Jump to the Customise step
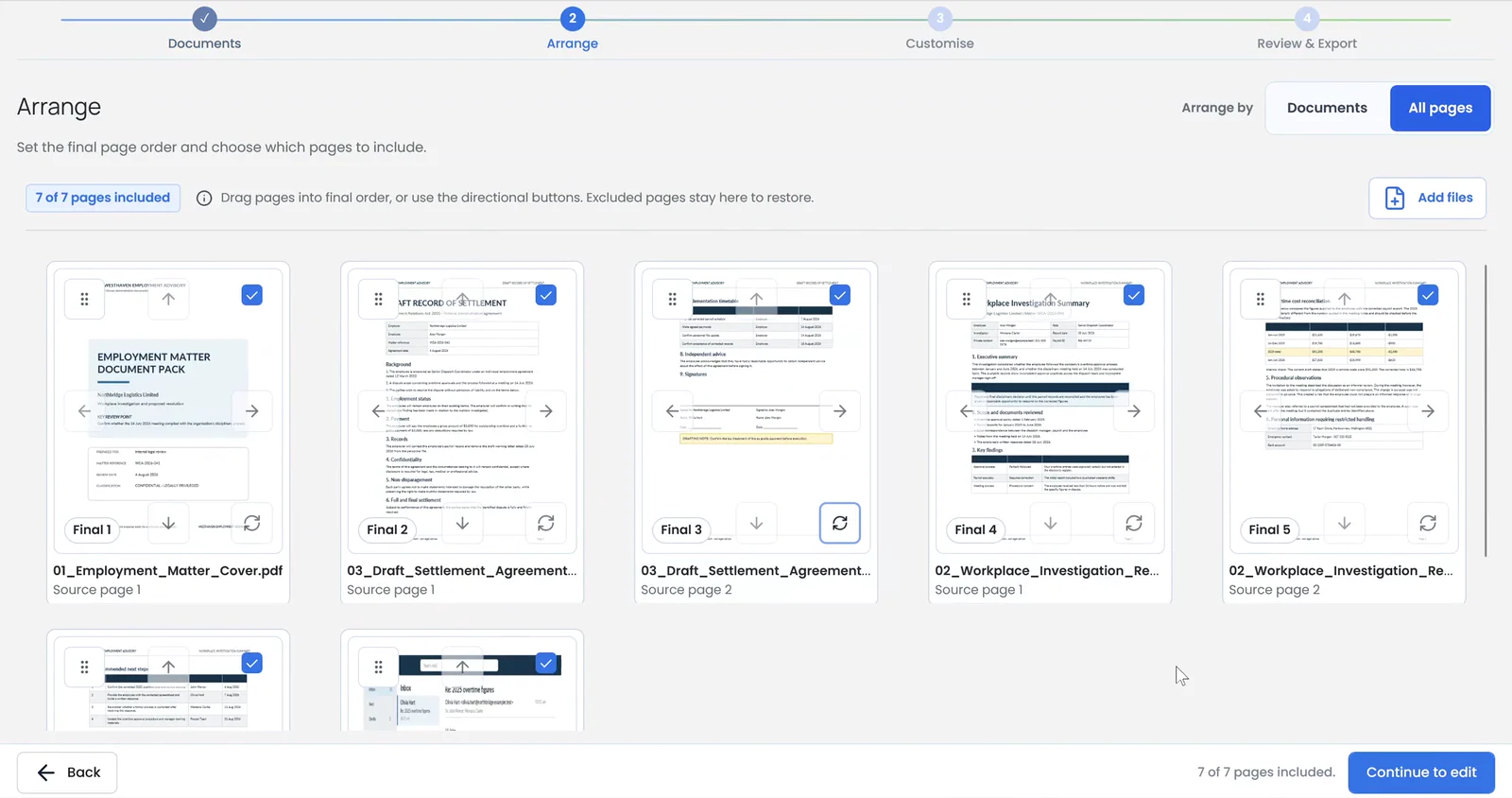The height and width of the screenshot is (798, 1512). point(939,28)
